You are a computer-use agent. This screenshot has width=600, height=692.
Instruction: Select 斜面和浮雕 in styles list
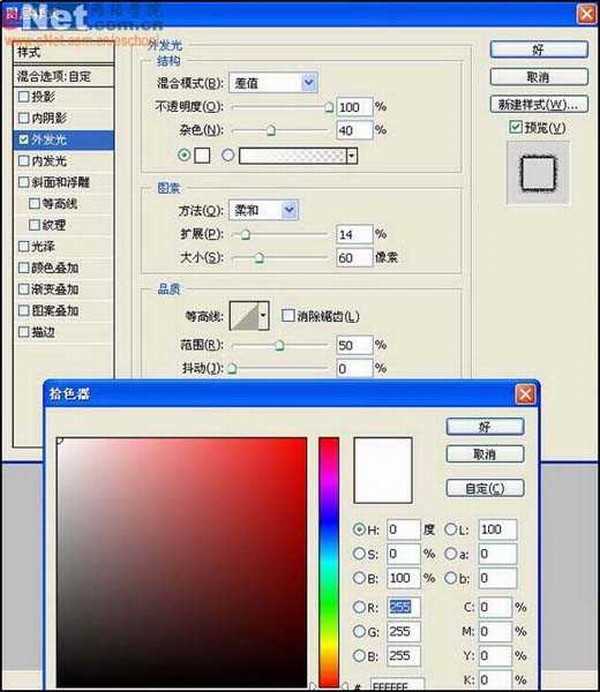pos(24,183)
